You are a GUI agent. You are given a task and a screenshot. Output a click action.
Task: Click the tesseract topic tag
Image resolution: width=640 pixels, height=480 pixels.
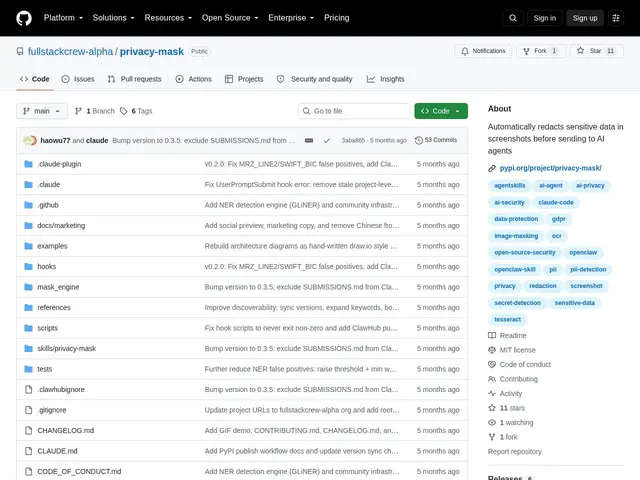pos(507,320)
